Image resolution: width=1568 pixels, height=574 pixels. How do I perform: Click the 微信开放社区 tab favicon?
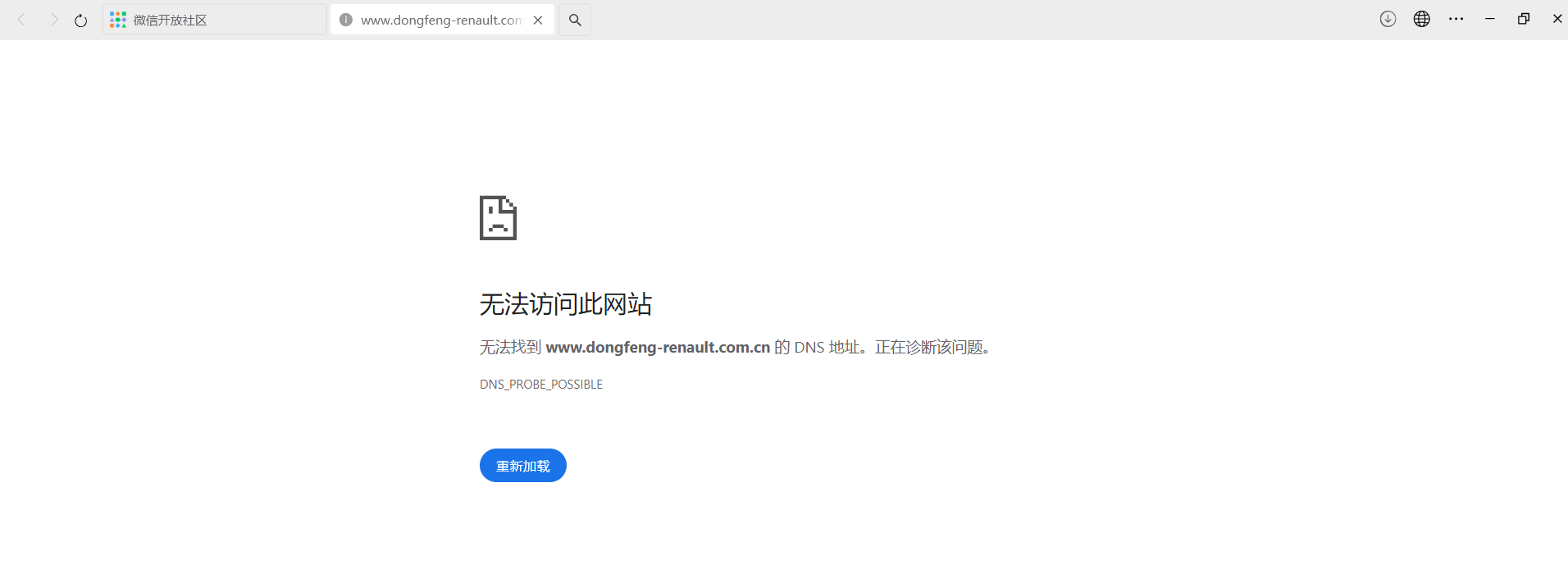(x=118, y=20)
